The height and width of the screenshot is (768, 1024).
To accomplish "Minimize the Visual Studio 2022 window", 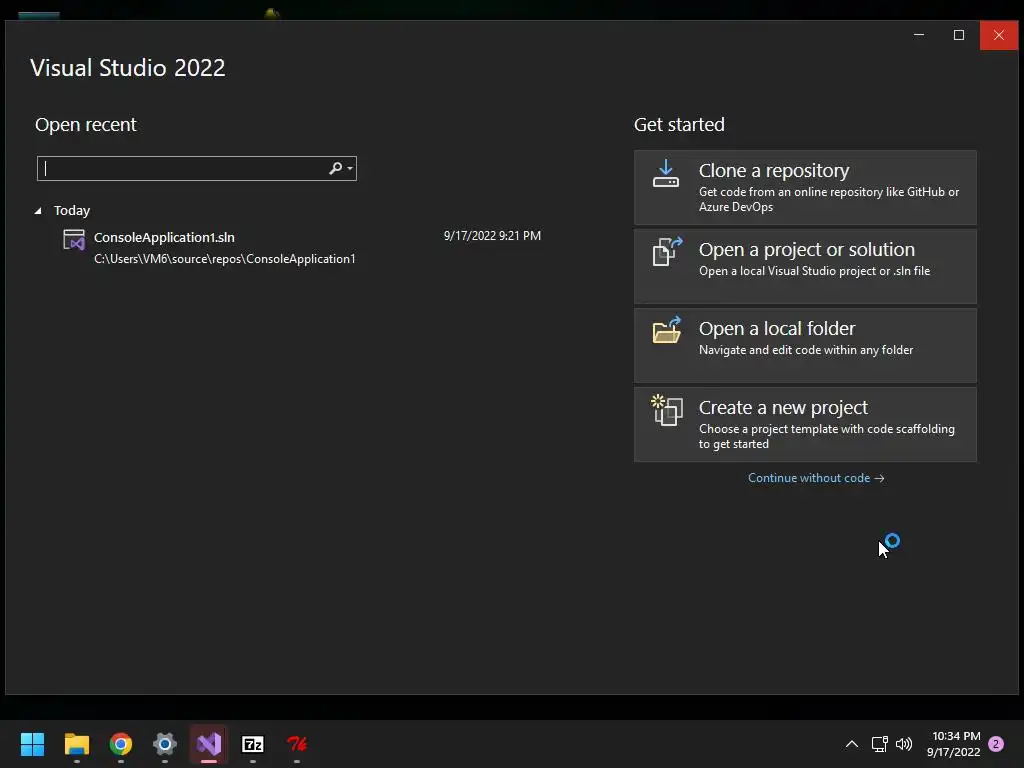I will [919, 35].
